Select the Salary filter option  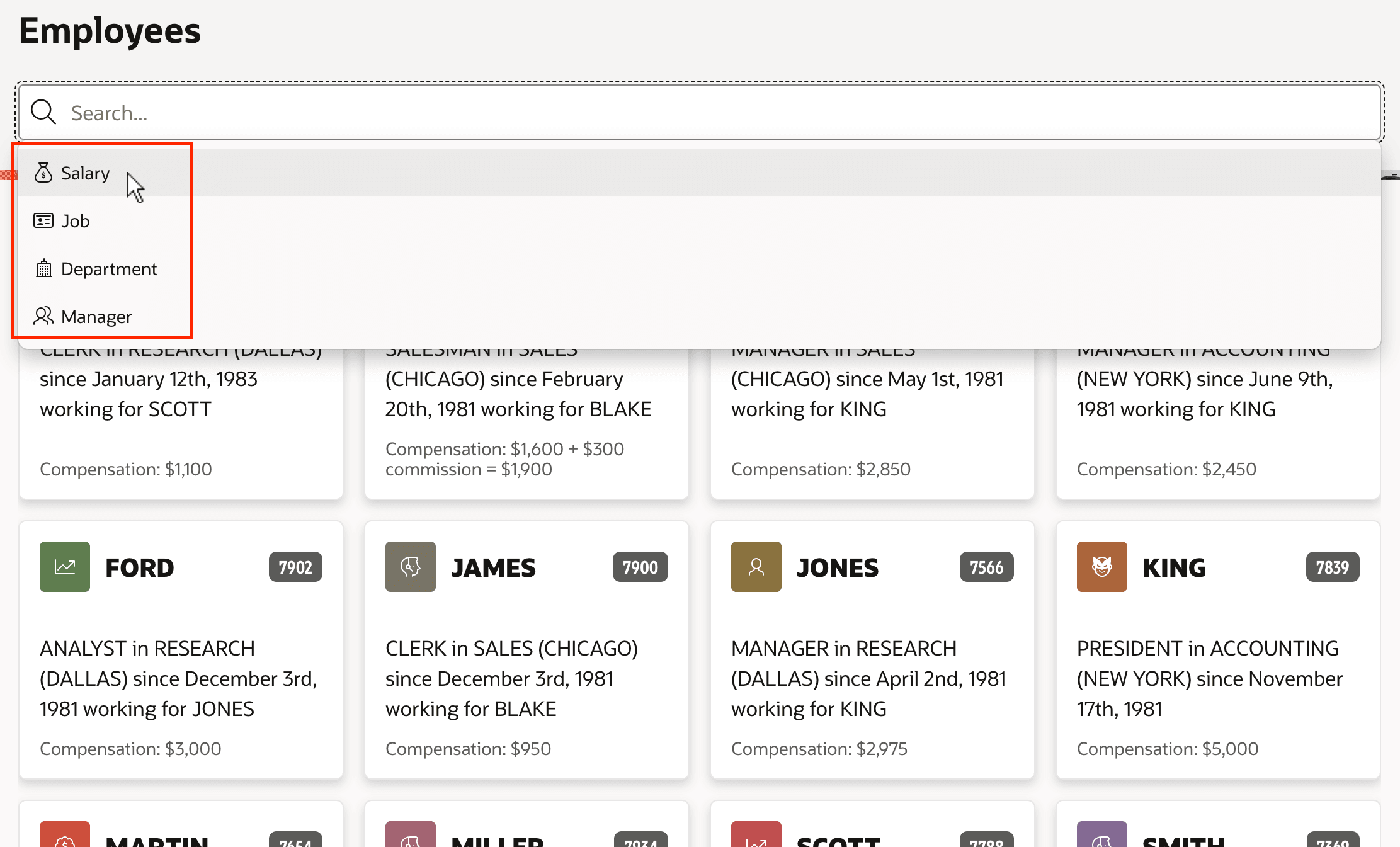tap(700, 173)
